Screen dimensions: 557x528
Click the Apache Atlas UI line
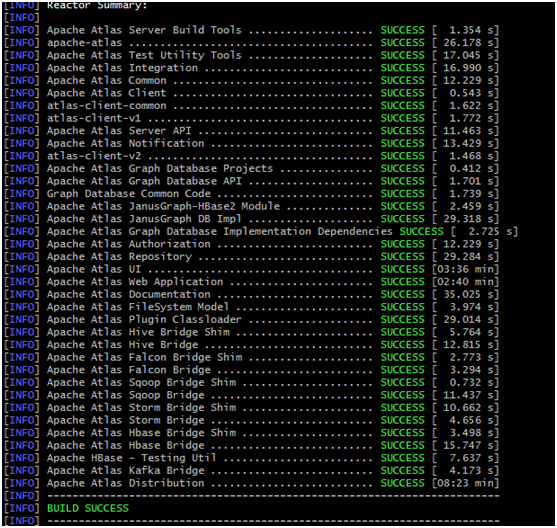pos(252,269)
